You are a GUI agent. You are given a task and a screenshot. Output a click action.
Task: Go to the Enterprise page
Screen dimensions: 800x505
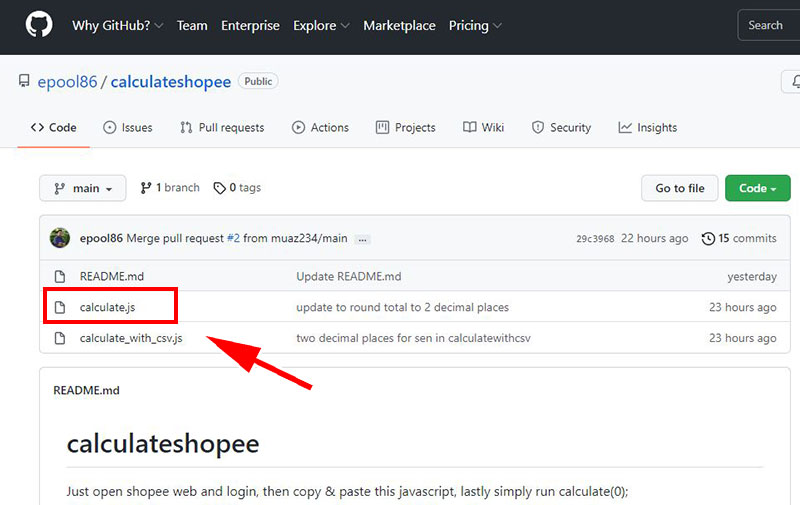(x=250, y=26)
